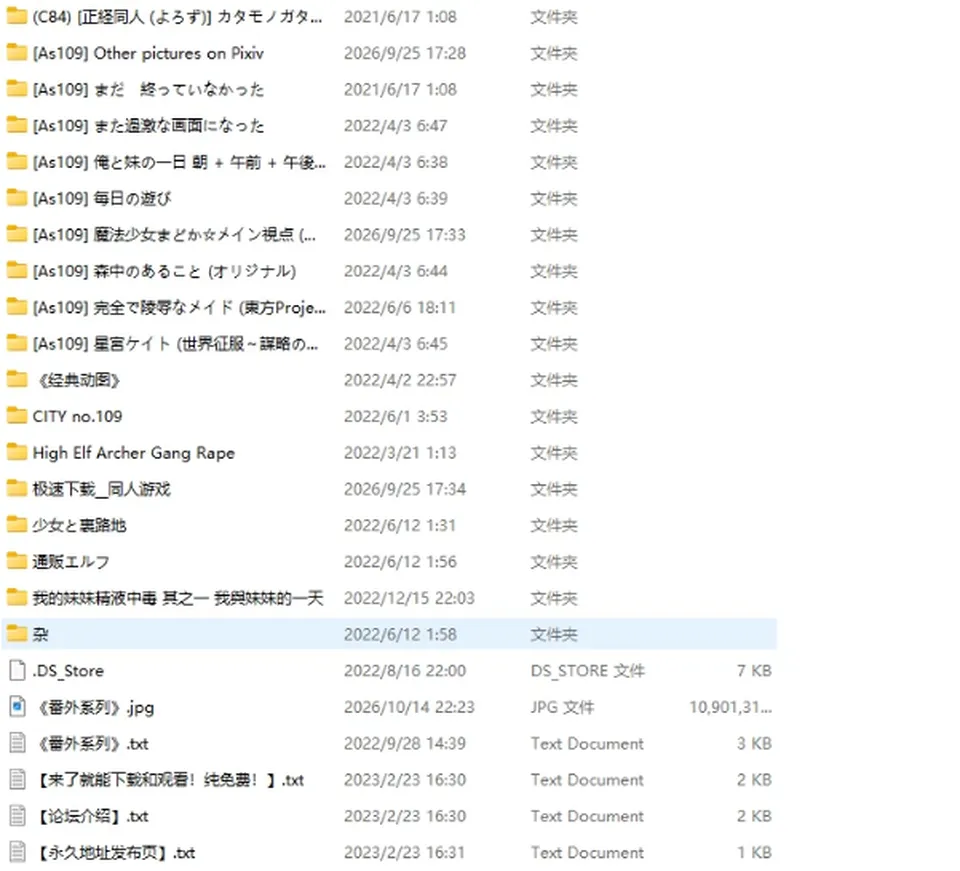Select the folder icon of [As109] 森中のあること
960x871 pixels.
click(17, 271)
